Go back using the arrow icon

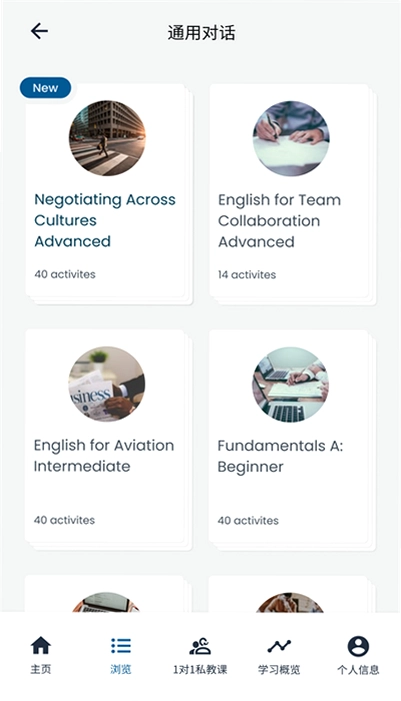point(39,31)
